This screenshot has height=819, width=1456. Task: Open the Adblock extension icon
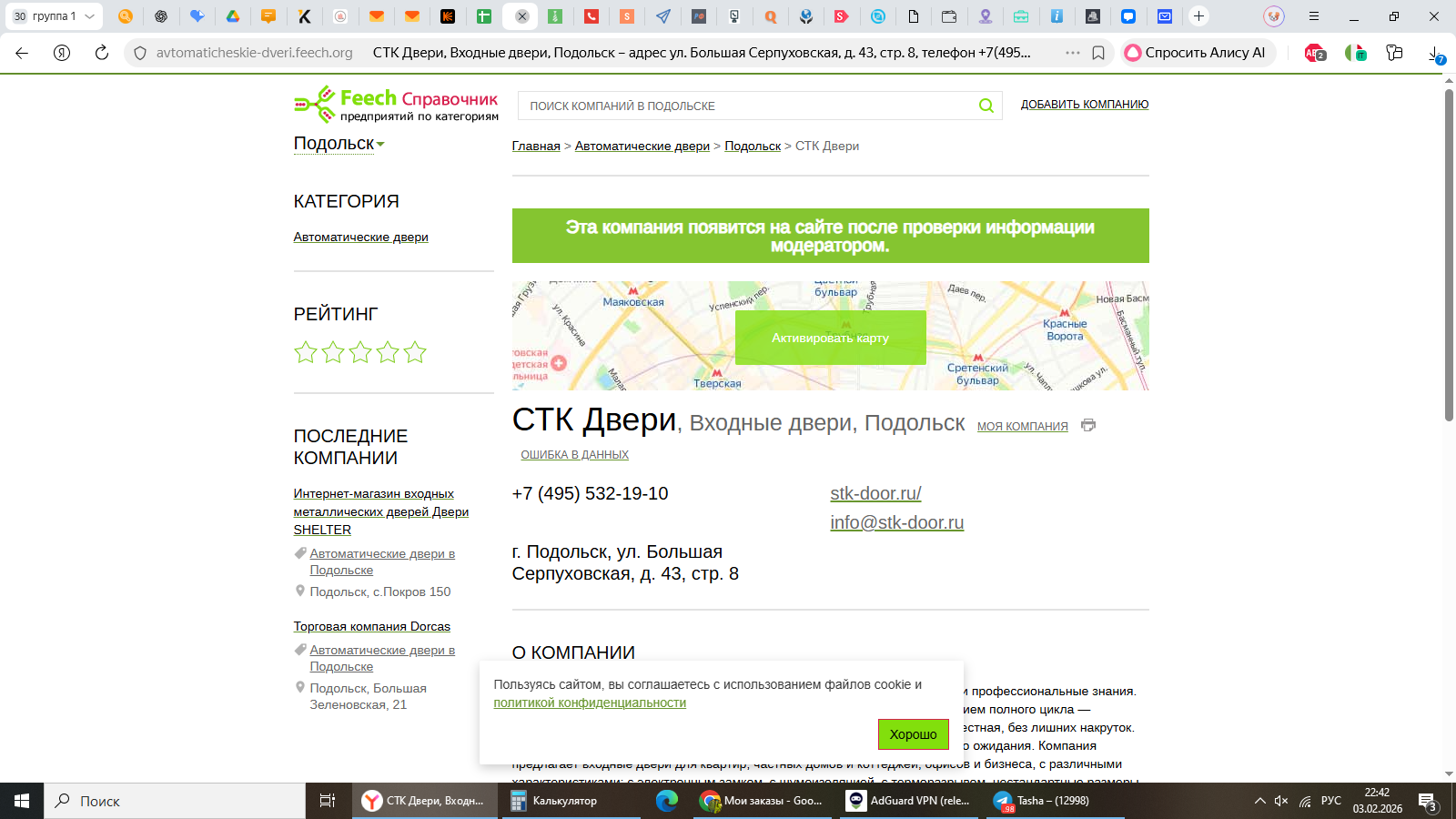point(1315,53)
